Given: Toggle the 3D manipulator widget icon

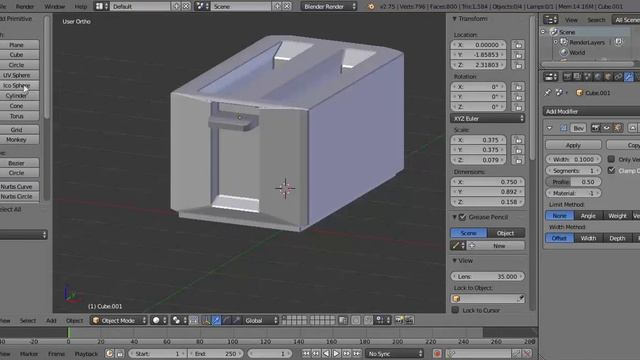Looking at the screenshot, I should (206, 320).
